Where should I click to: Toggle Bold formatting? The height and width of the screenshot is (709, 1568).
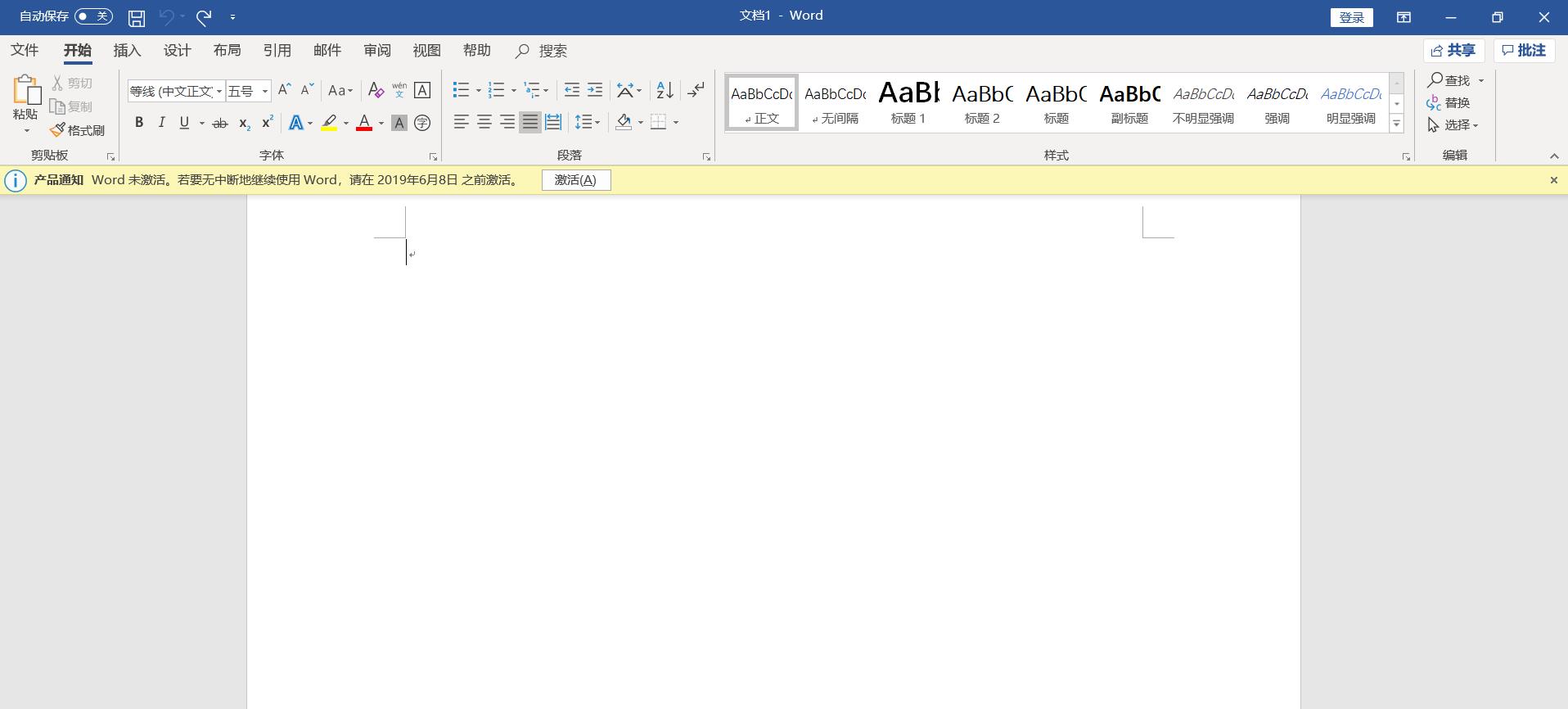click(x=139, y=123)
